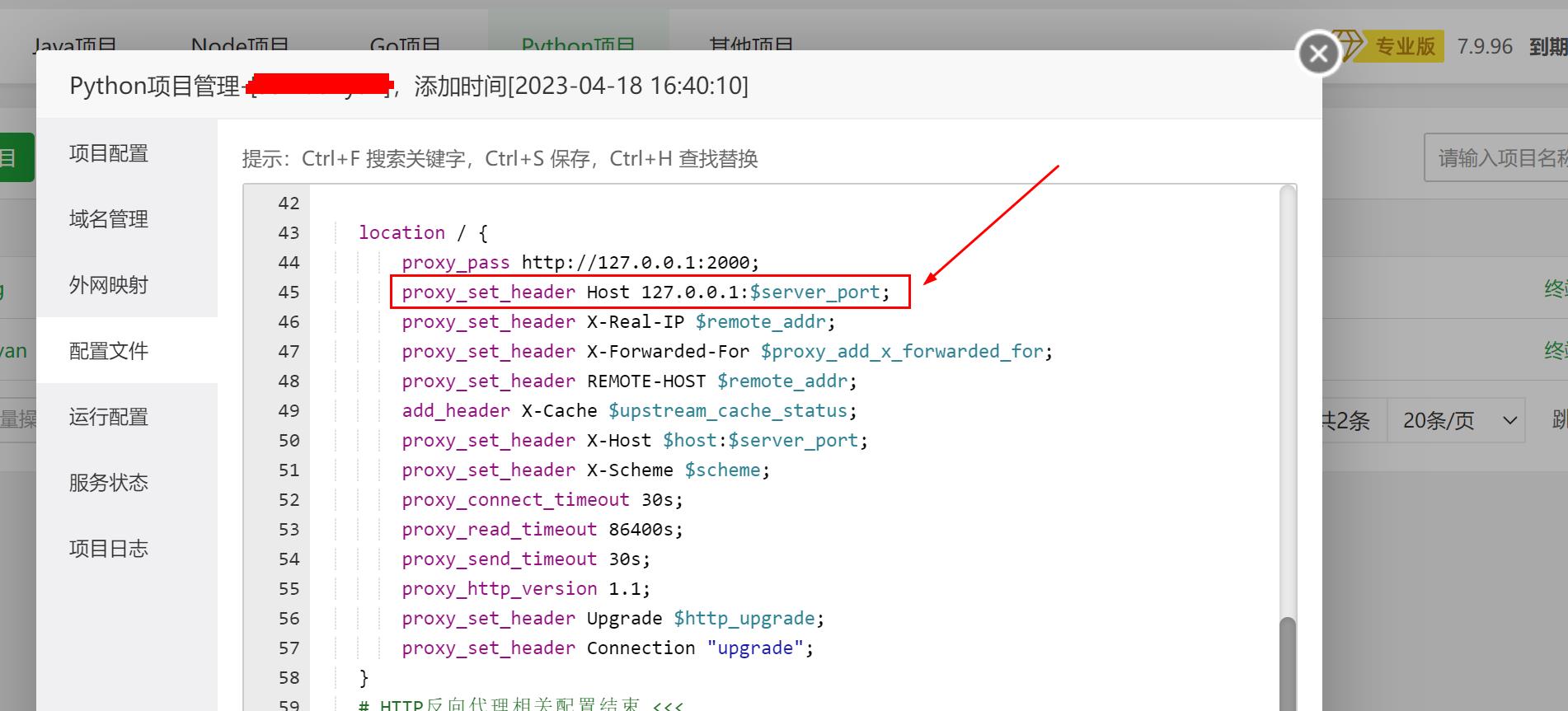Click the project name search field
This screenshot has width=1568, height=711.
coord(1496,157)
